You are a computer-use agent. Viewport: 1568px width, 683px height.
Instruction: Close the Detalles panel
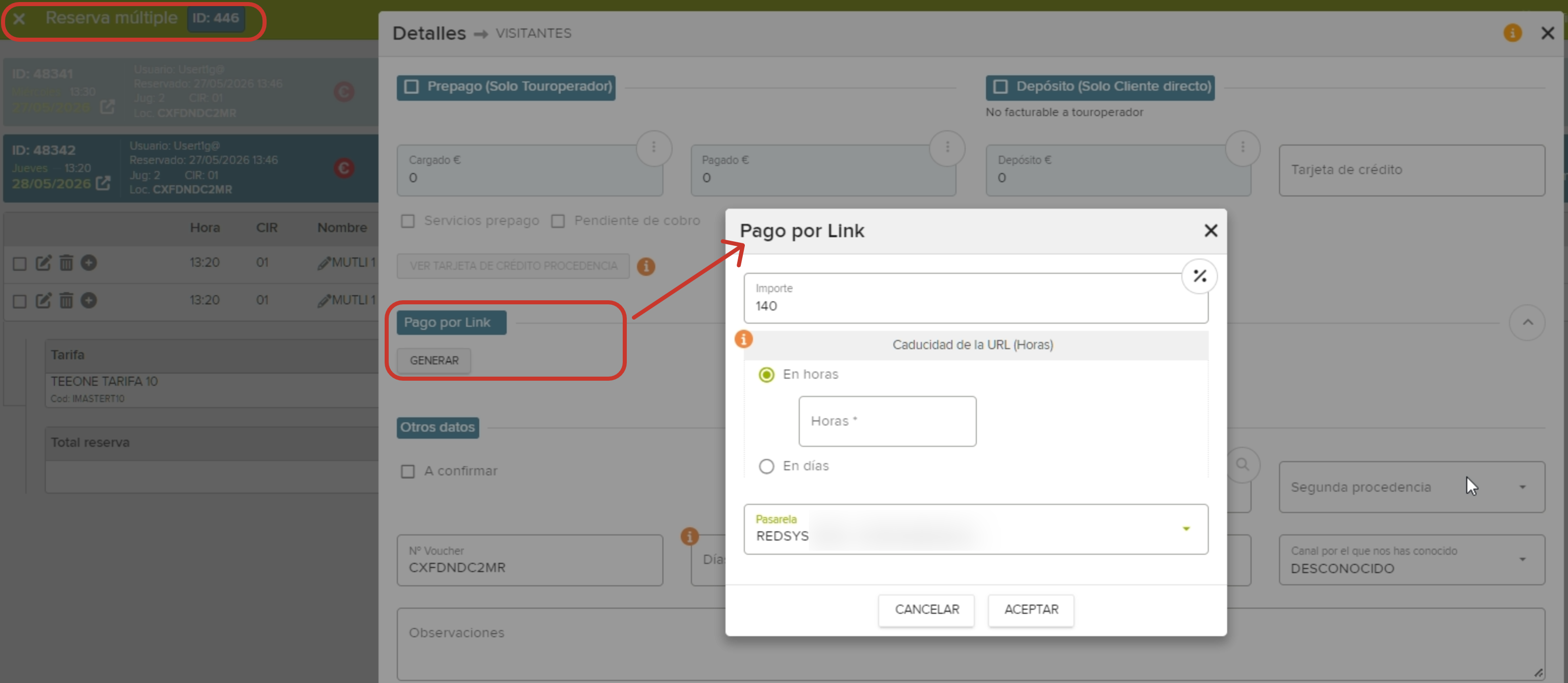click(x=1547, y=33)
